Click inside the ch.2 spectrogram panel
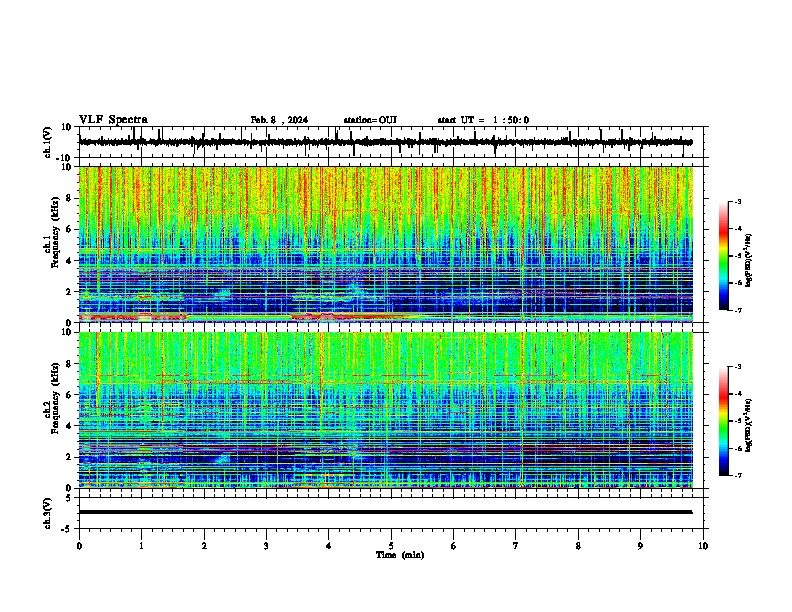Image resolution: width=792 pixels, height=612 pixels. click(x=386, y=410)
